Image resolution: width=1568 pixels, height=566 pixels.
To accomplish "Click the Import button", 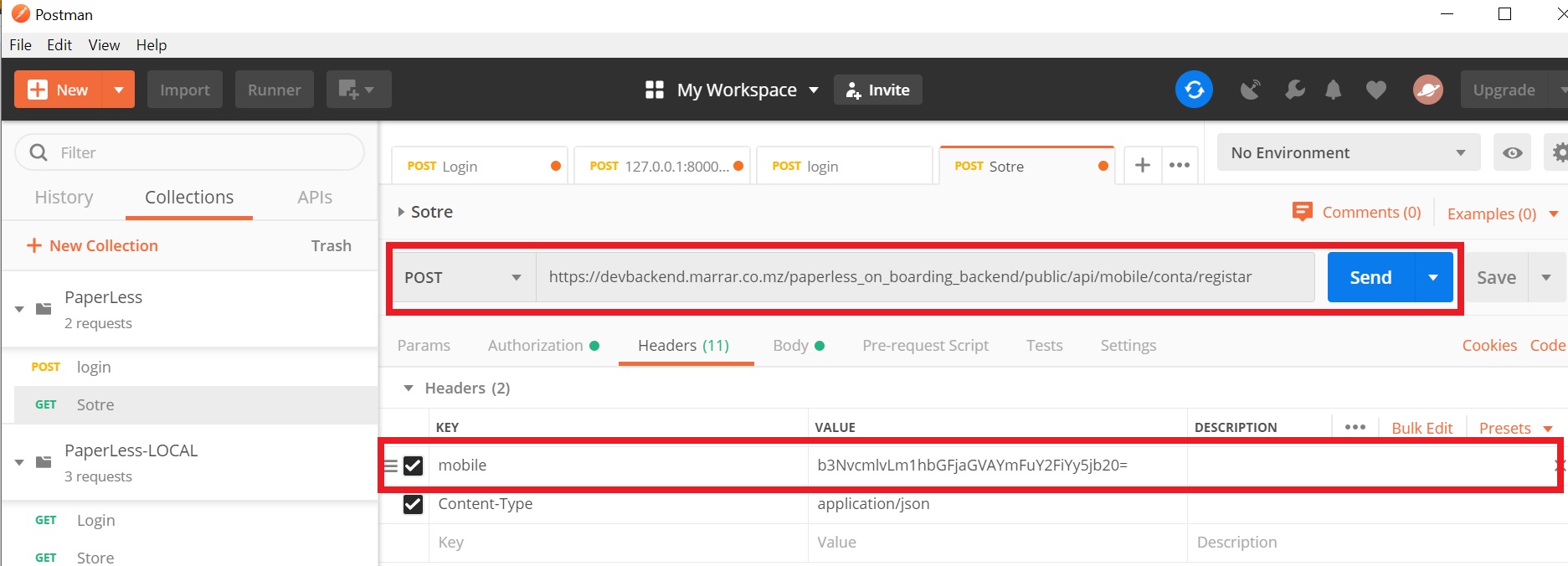I will point(185,90).
